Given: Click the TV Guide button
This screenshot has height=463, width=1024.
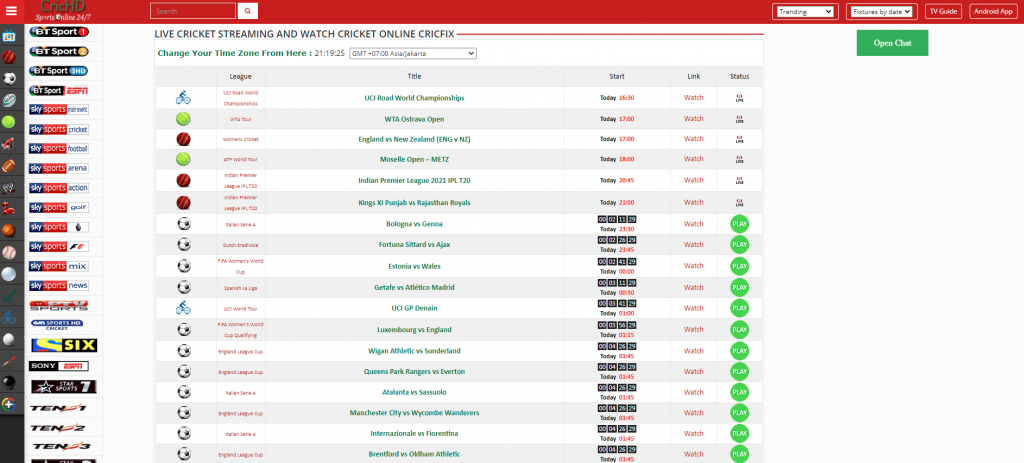Looking at the screenshot, I should click(x=944, y=12).
